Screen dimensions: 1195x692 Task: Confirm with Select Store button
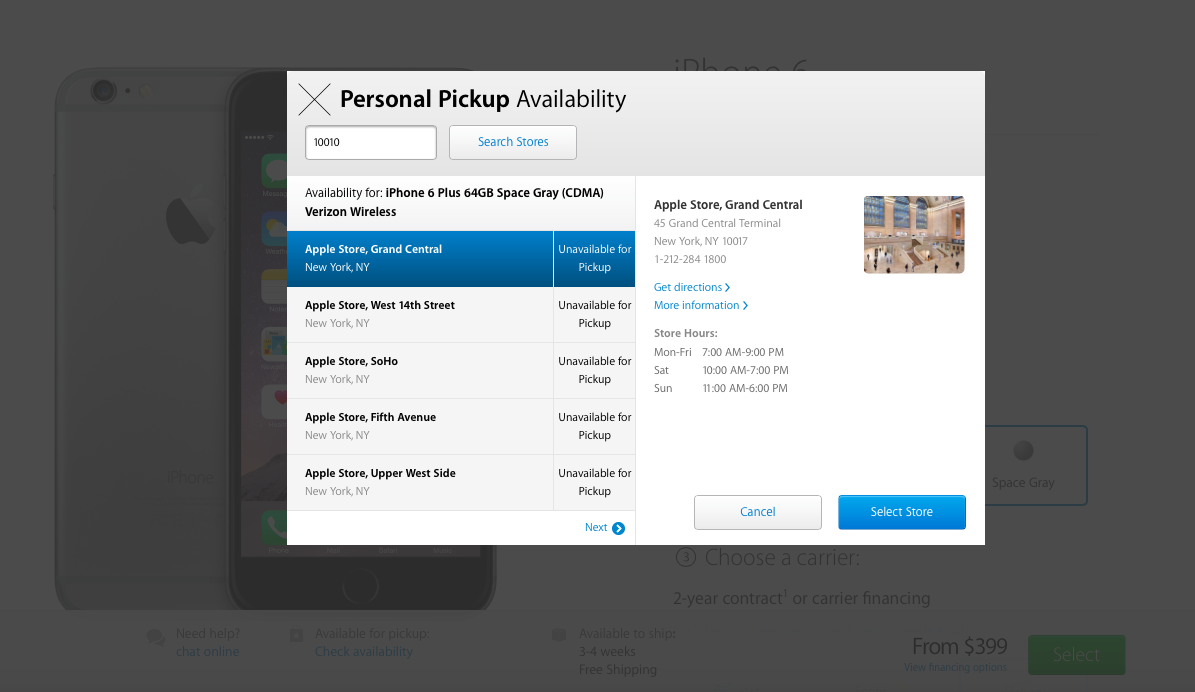(x=901, y=512)
